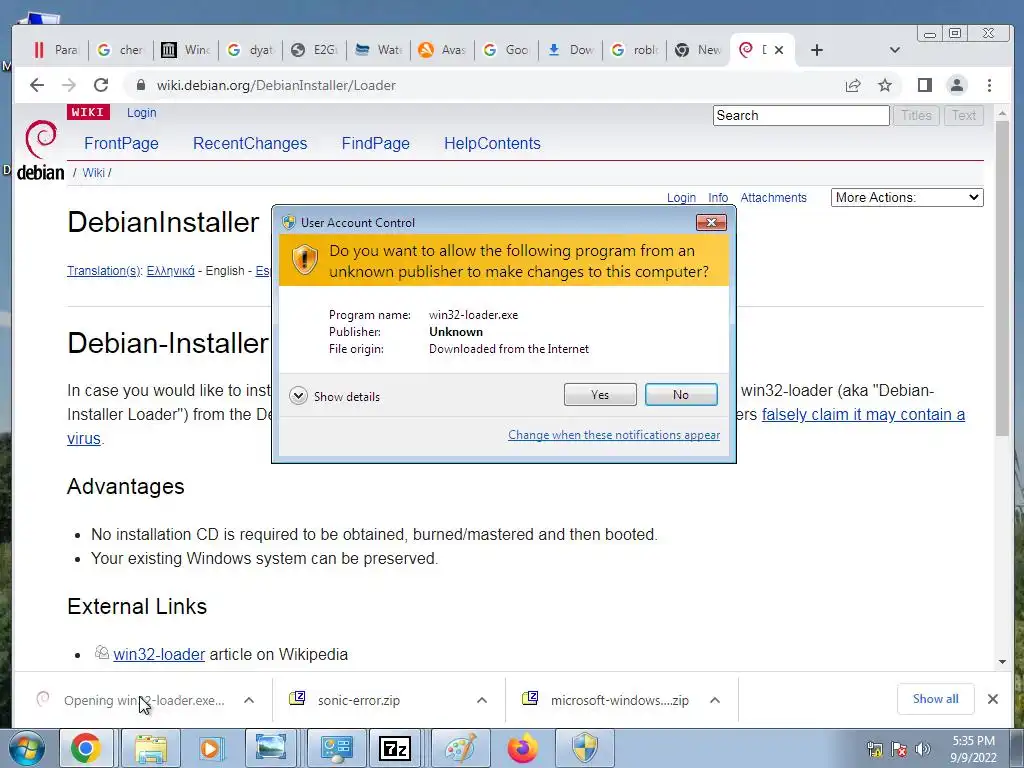Viewport: 1024px width, 768px height.
Task: Click the Wiki breadcrumb link
Action: point(93,173)
